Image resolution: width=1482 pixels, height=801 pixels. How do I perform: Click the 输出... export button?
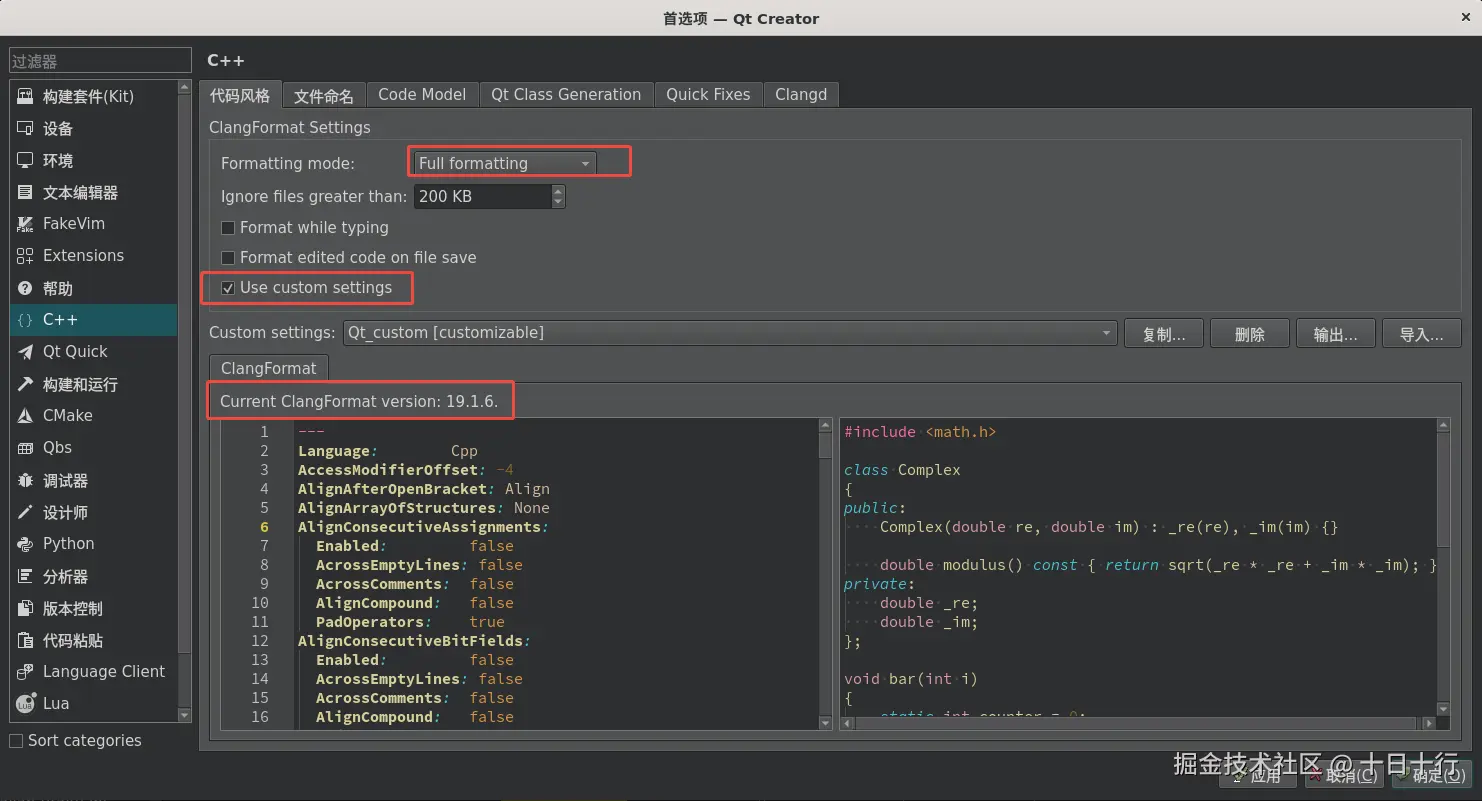pos(1336,334)
